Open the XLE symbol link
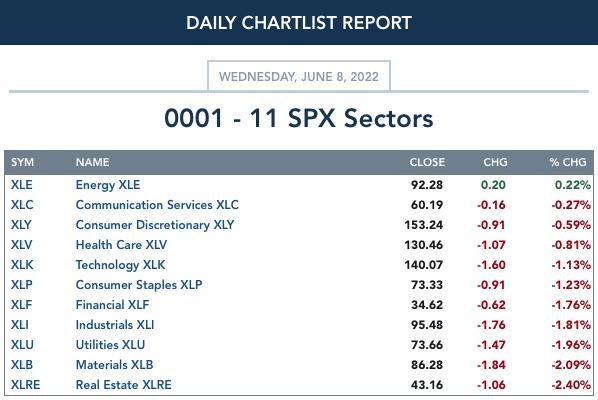Screen dimensions: 598x400 point(22,185)
